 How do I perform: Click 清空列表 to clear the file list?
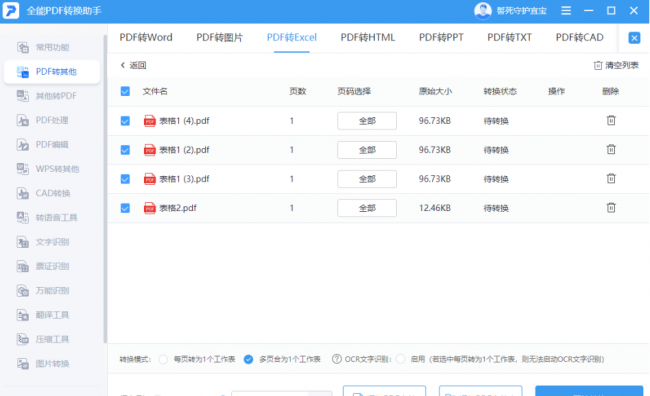click(616, 65)
